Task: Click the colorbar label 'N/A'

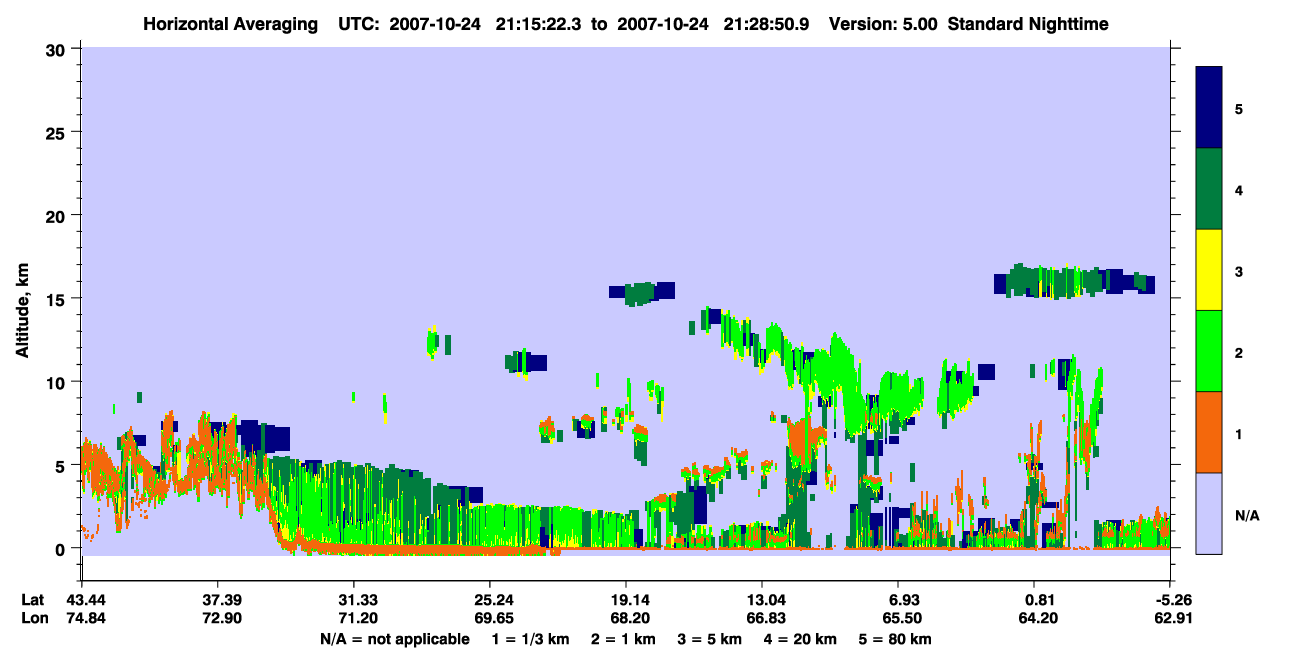Action: click(1246, 516)
